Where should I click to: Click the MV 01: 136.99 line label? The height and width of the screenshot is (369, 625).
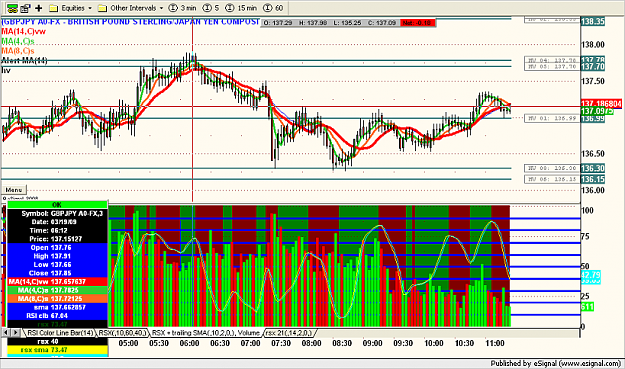[552, 118]
